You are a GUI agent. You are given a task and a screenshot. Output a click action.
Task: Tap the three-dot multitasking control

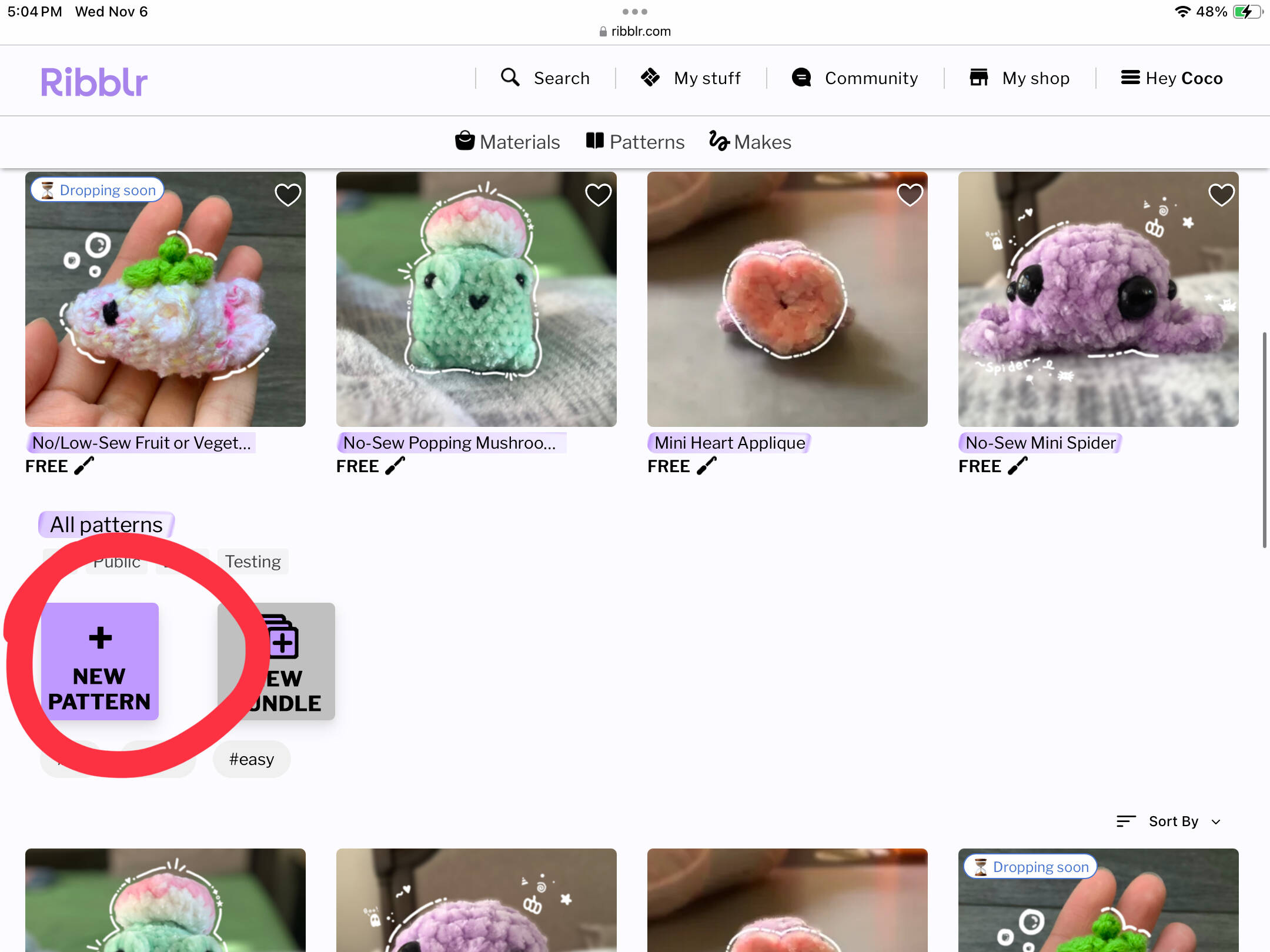pos(635,12)
